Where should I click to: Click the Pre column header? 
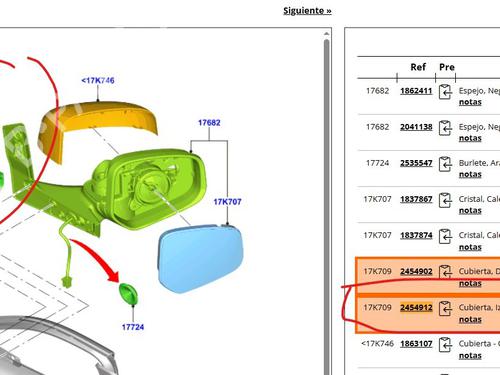447,67
